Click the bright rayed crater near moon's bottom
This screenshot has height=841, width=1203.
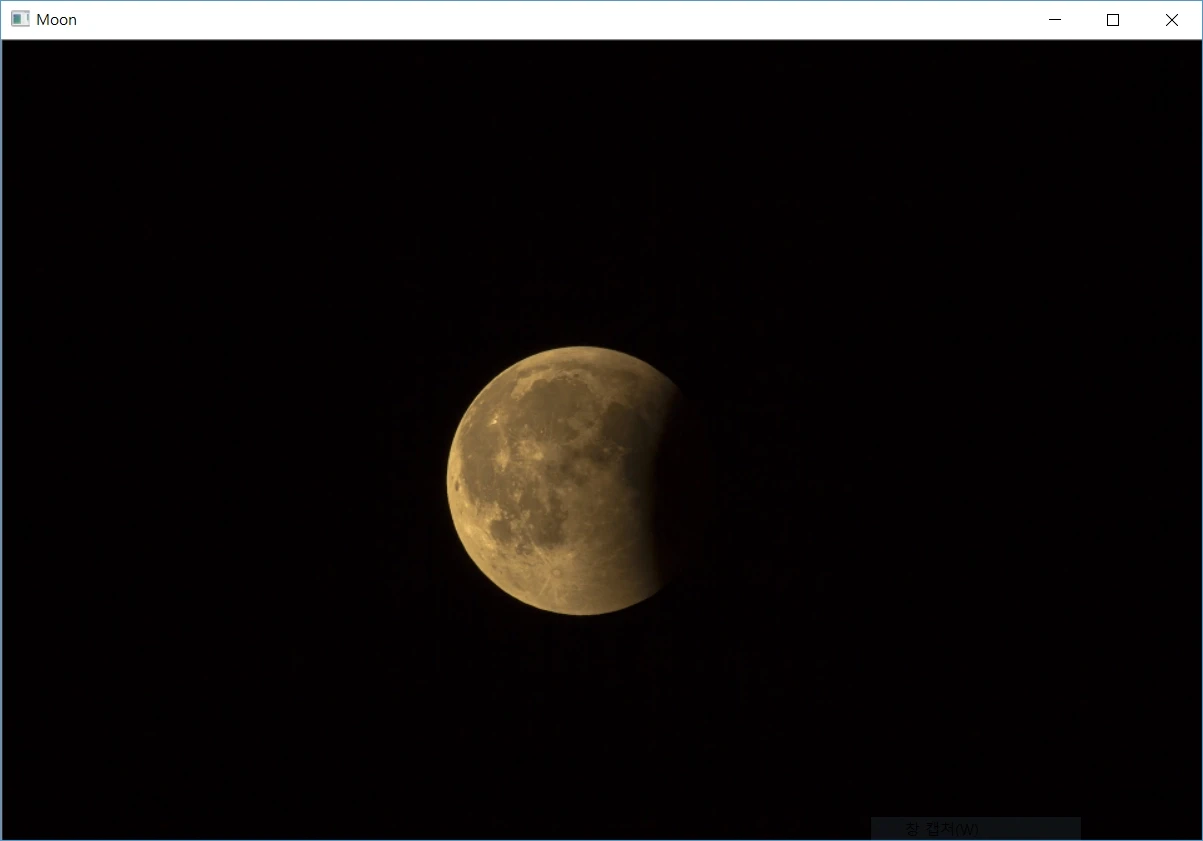point(556,573)
